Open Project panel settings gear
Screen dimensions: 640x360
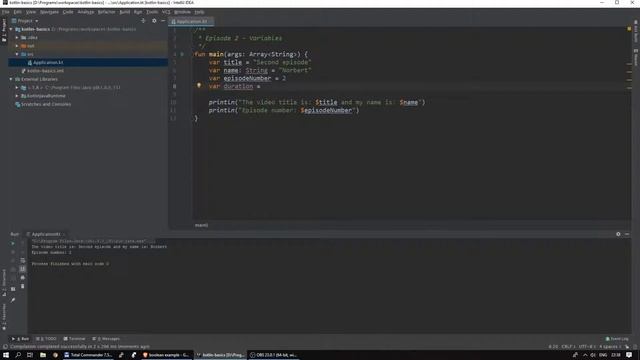pos(154,21)
